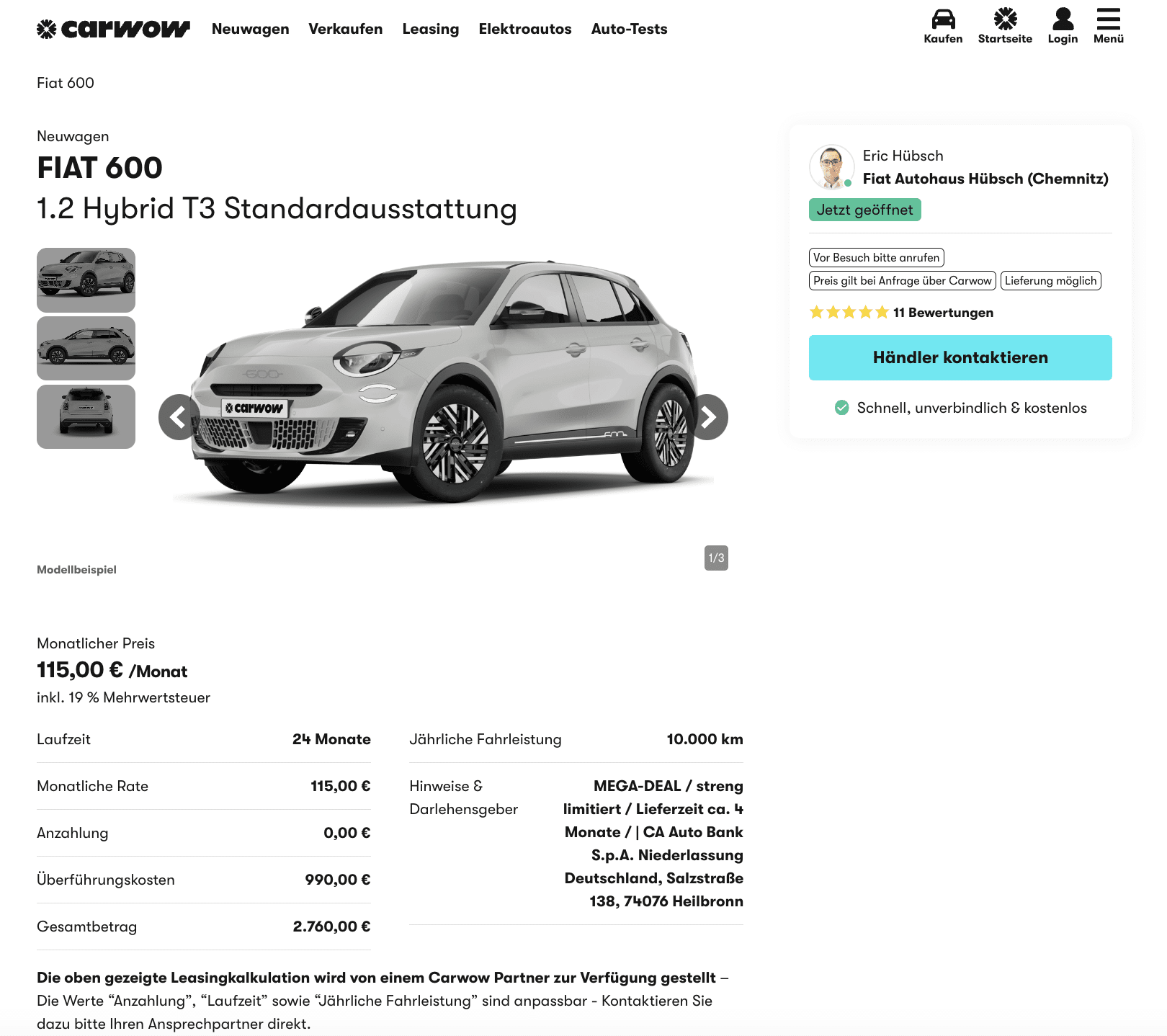Click the green checkmark icon

click(841, 408)
